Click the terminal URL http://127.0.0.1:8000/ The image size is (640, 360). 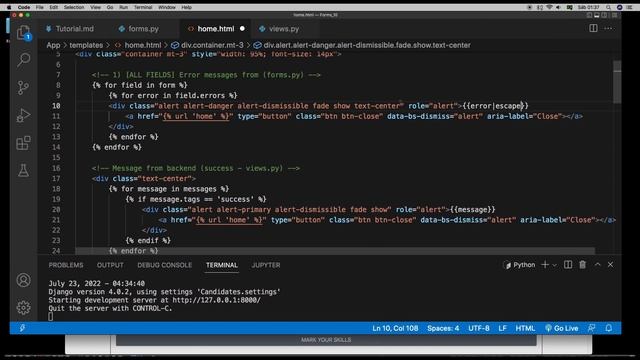tap(216, 300)
